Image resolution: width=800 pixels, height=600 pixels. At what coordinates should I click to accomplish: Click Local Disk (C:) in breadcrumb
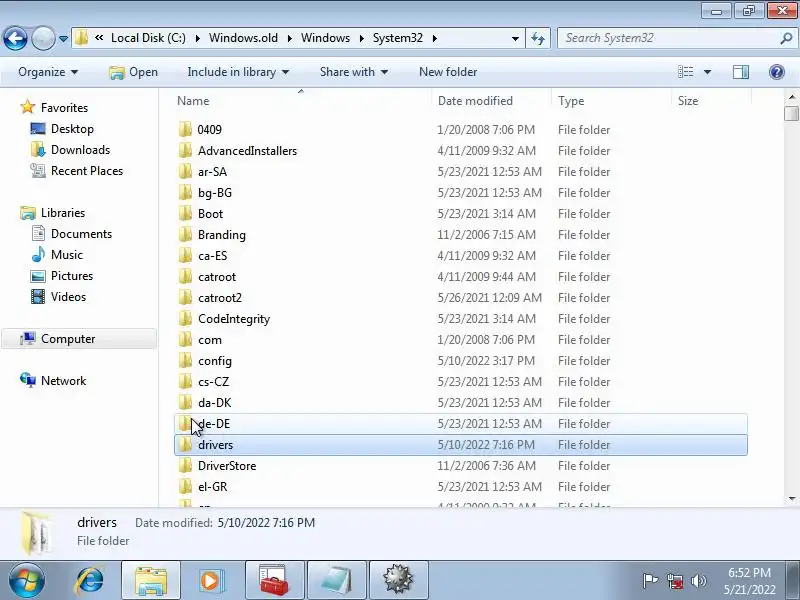pyautogui.click(x=148, y=38)
